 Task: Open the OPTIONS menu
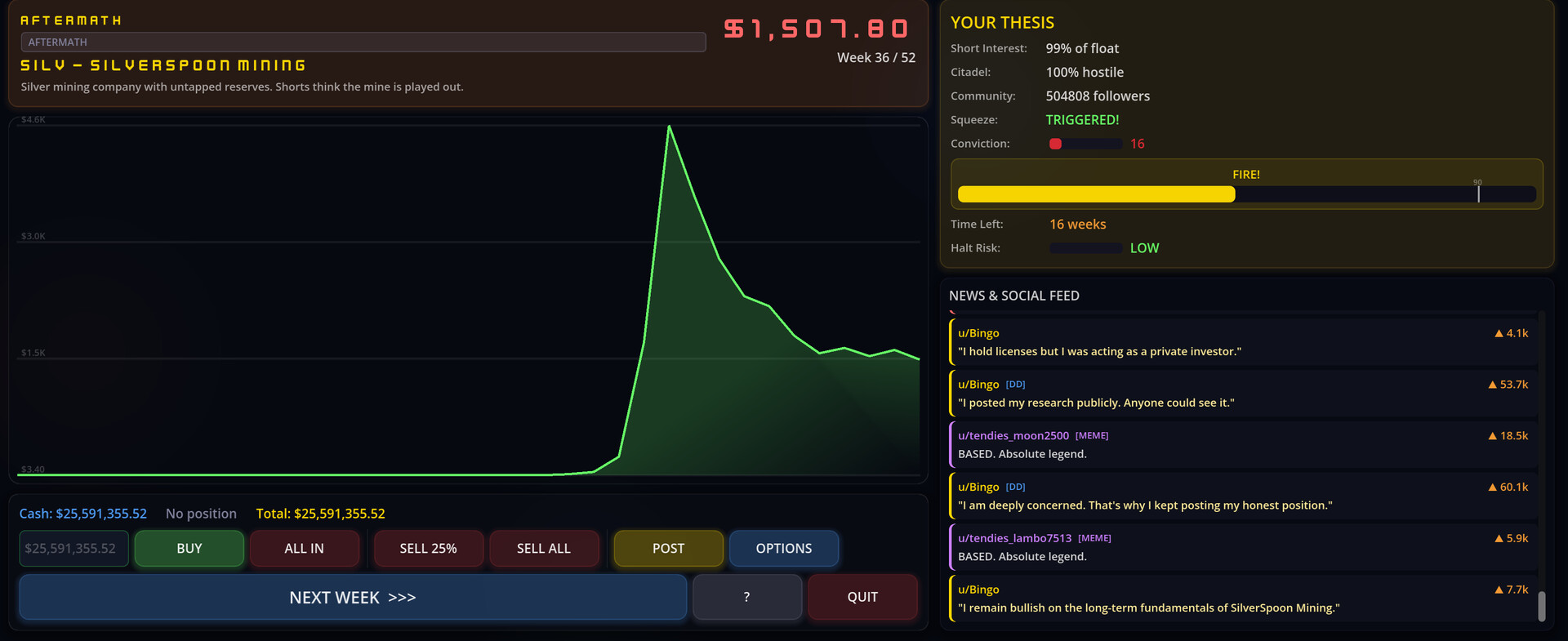[783, 549]
